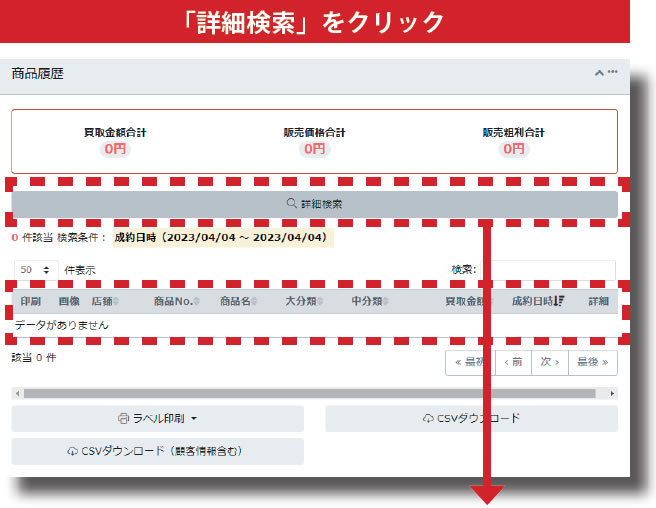Image resolution: width=656 pixels, height=508 pixels.
Task: Click CSVダウンロード（顧客情報含む） button
Action: tap(158, 451)
